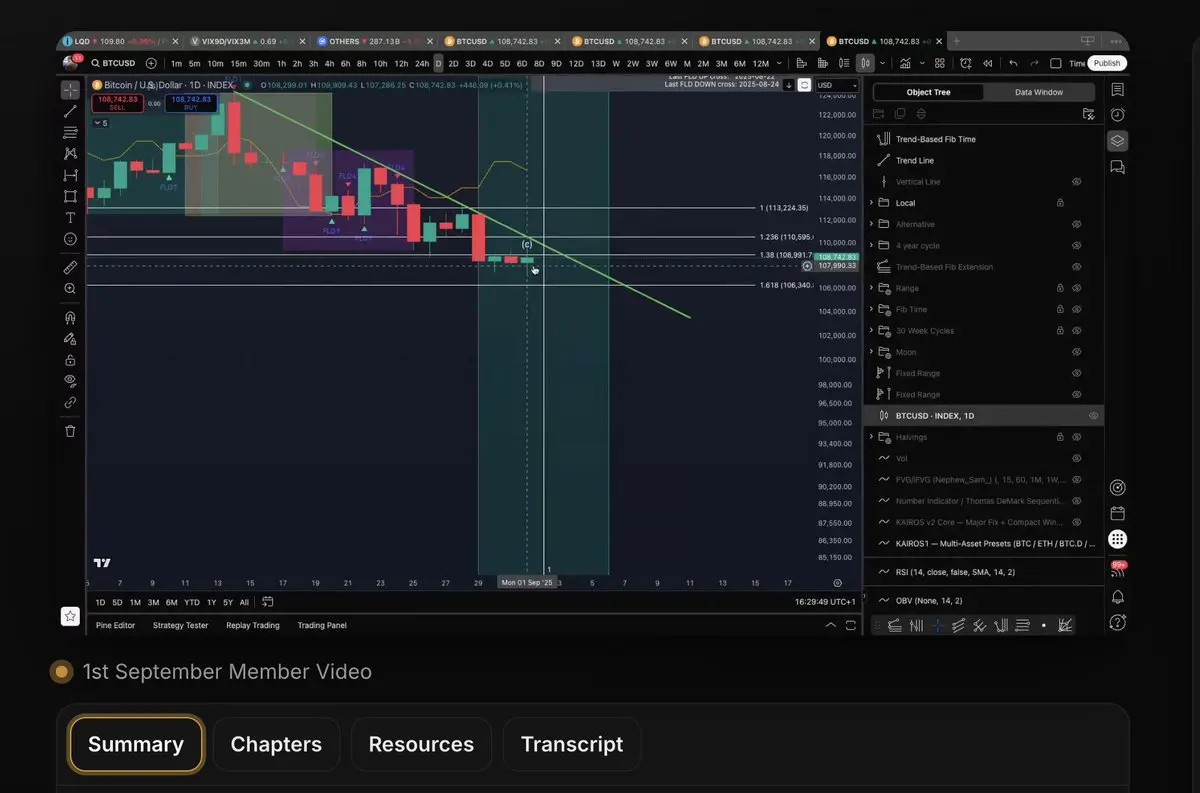
Task: Toggle lock on Local folder
Action: [1060, 203]
